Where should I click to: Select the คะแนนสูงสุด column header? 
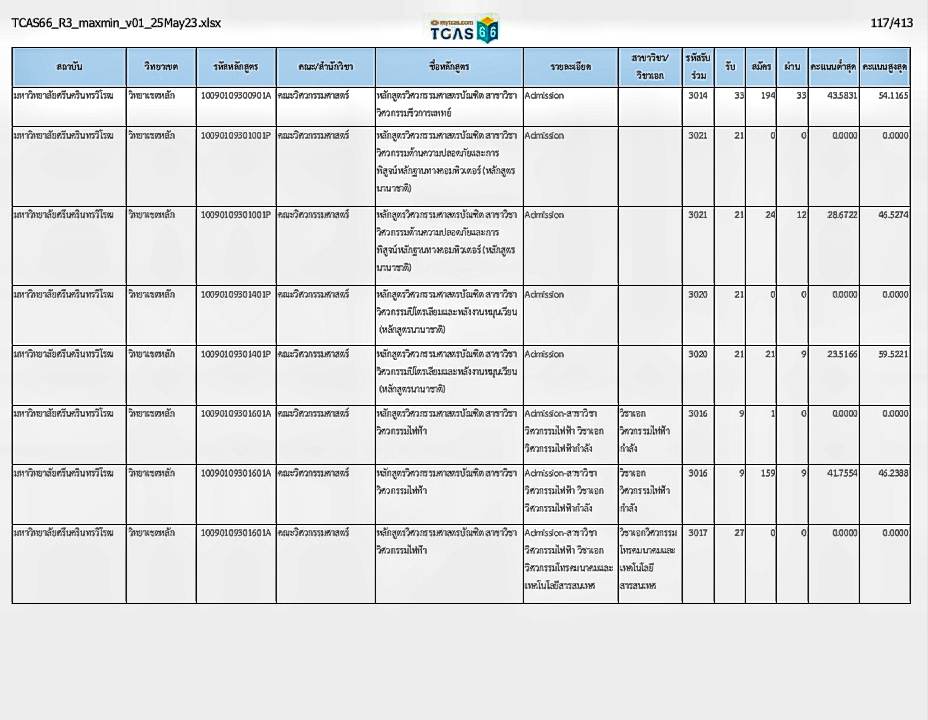coord(884,67)
